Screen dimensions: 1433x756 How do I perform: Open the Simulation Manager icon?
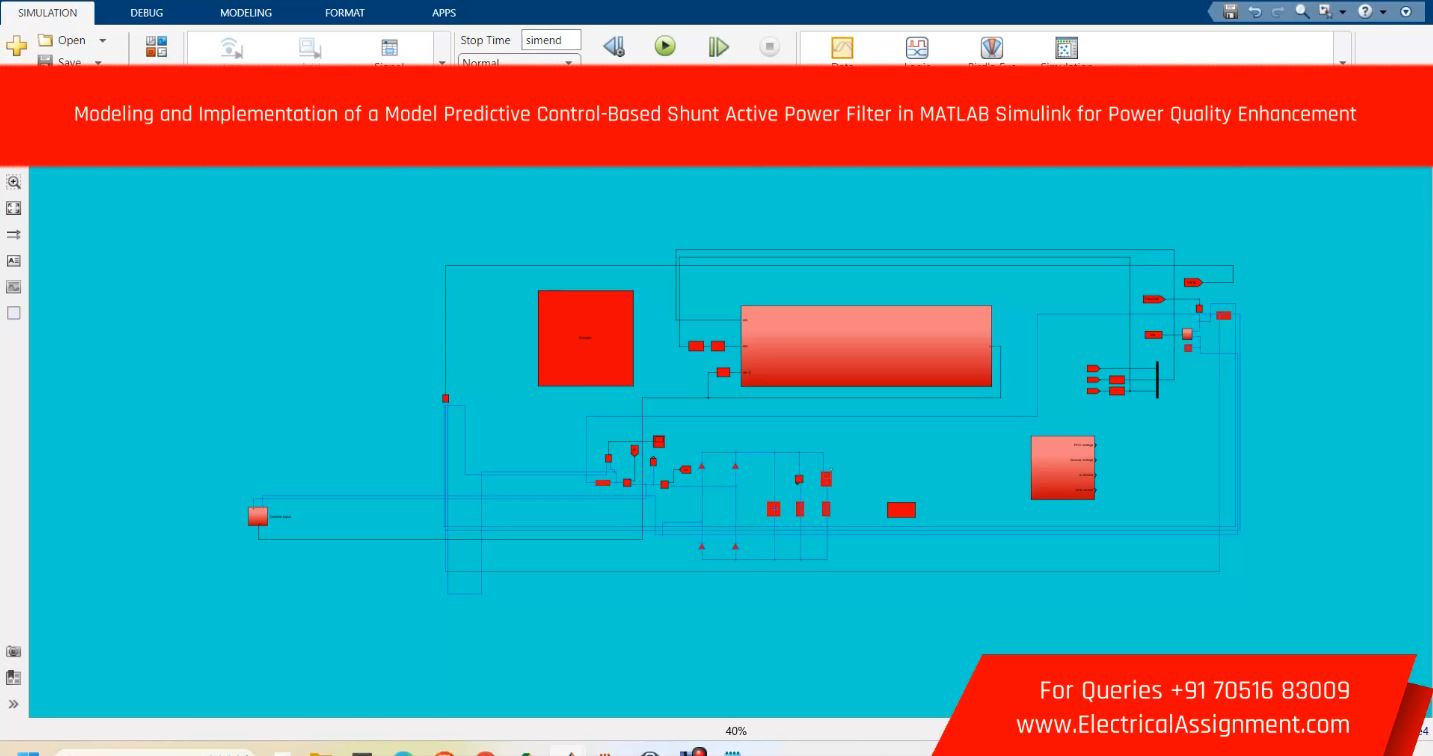pyautogui.click(x=1066, y=48)
